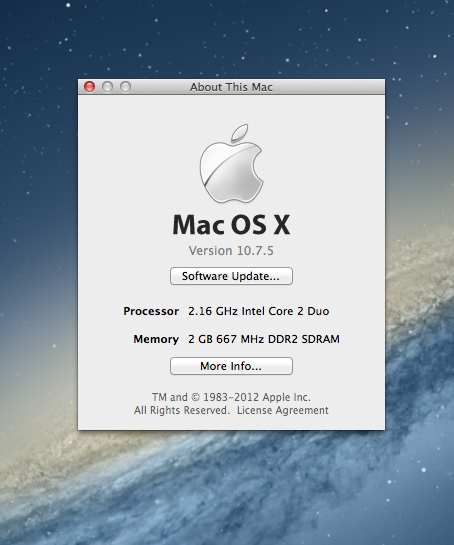Select the "2 GB 667 MHz DDR2 SDRAM" value
This screenshot has width=454, height=545.
(264, 339)
